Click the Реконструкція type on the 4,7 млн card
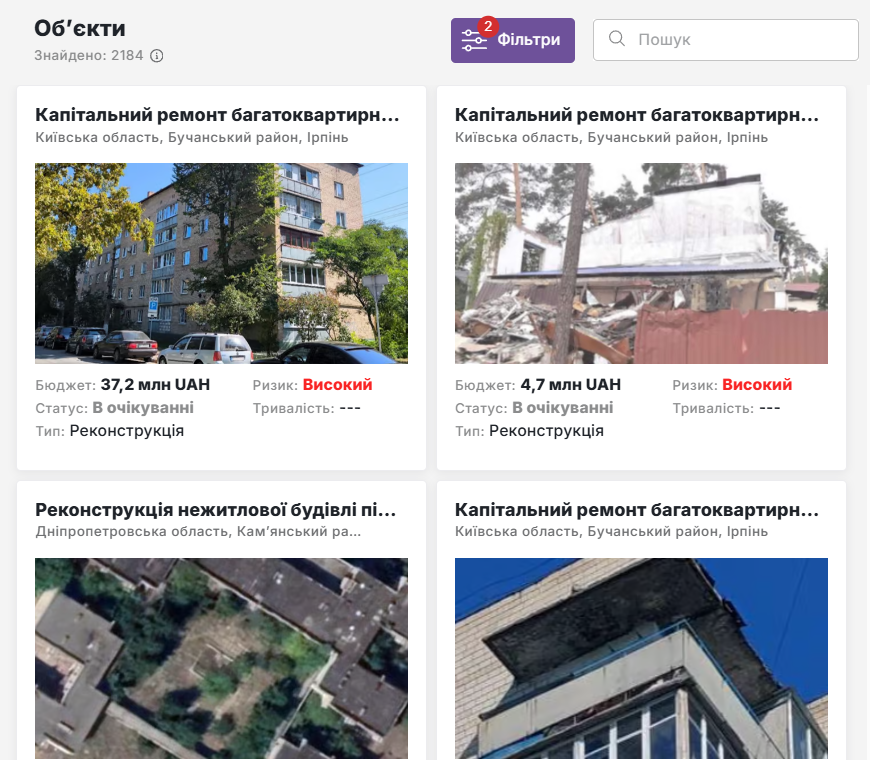The width and height of the screenshot is (870, 760). 546,431
